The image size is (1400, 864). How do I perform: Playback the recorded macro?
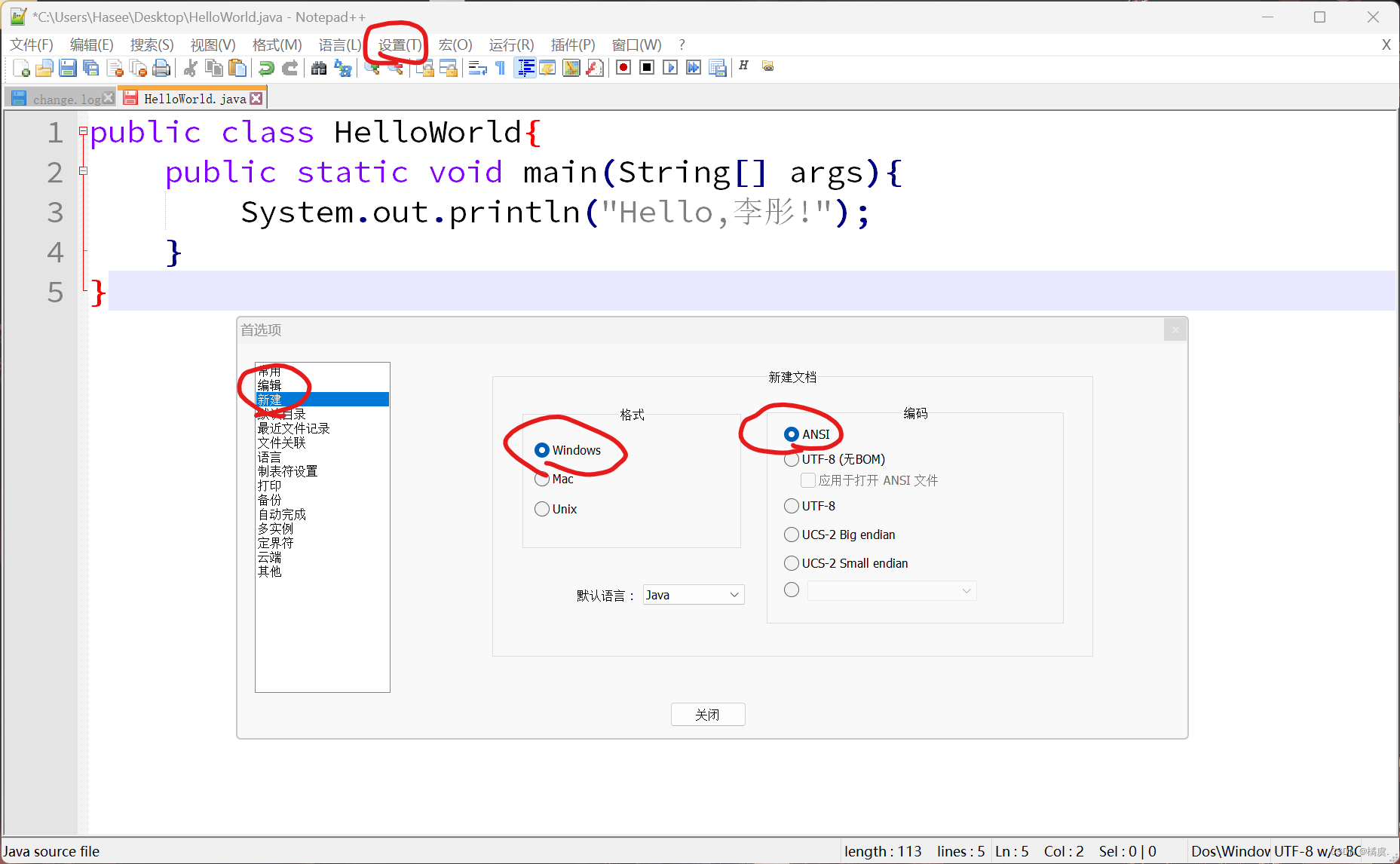(x=670, y=68)
